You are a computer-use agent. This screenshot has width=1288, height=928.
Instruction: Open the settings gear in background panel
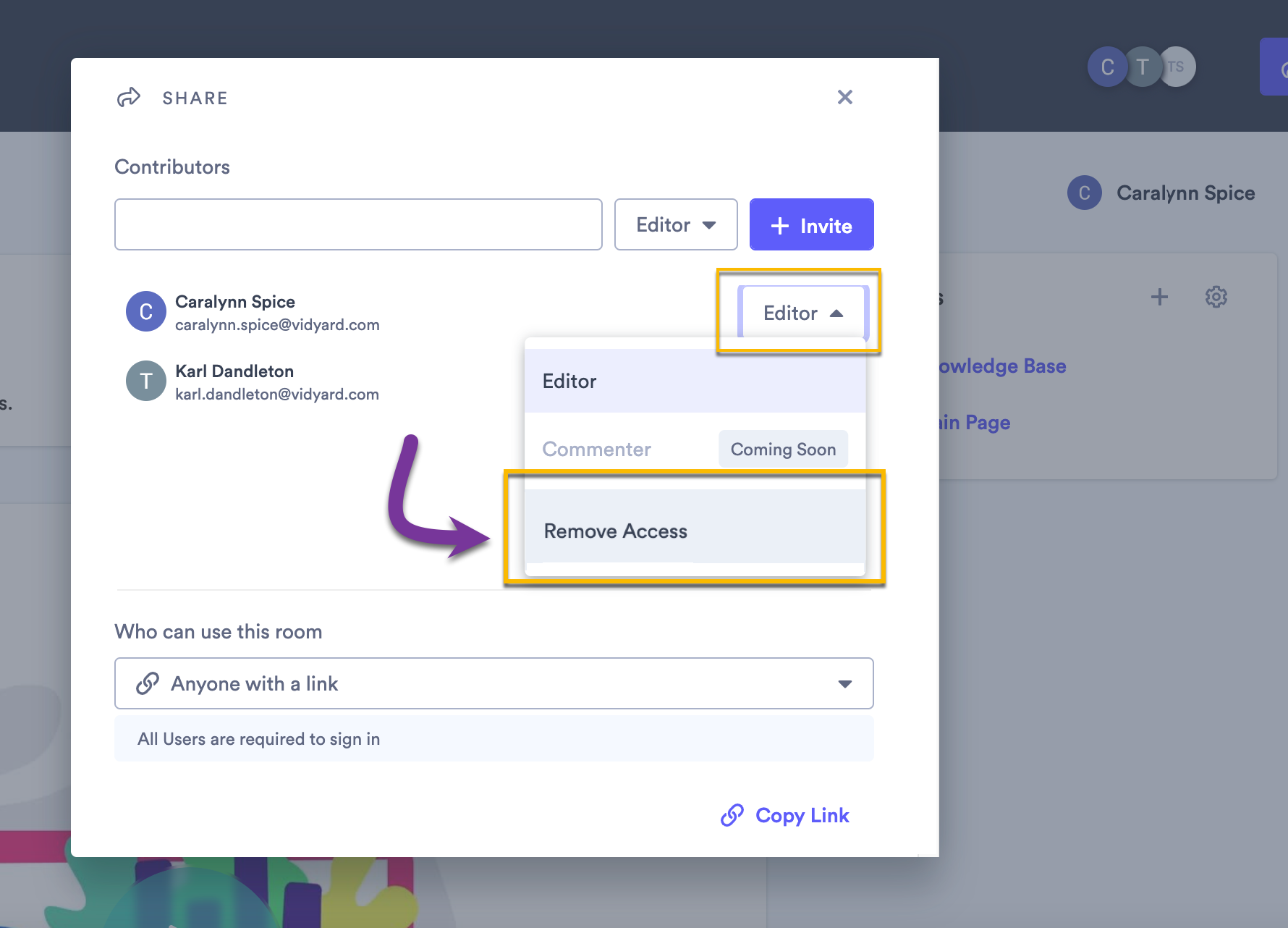[x=1216, y=297]
